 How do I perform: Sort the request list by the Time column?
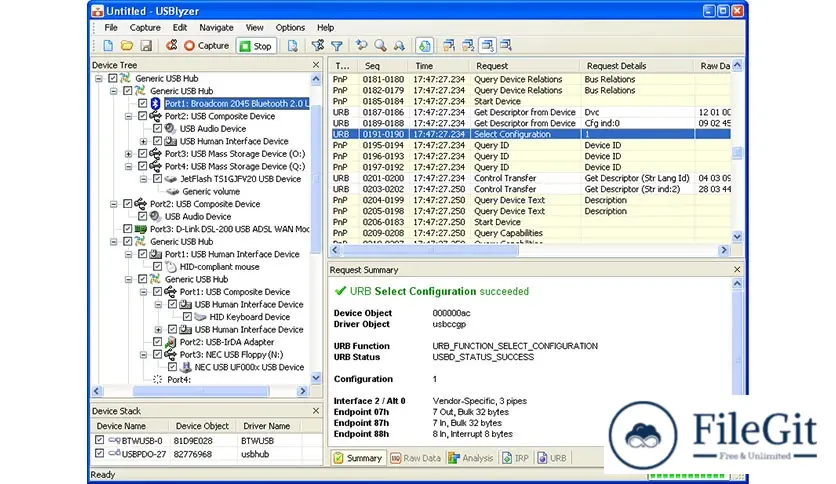click(x=439, y=66)
